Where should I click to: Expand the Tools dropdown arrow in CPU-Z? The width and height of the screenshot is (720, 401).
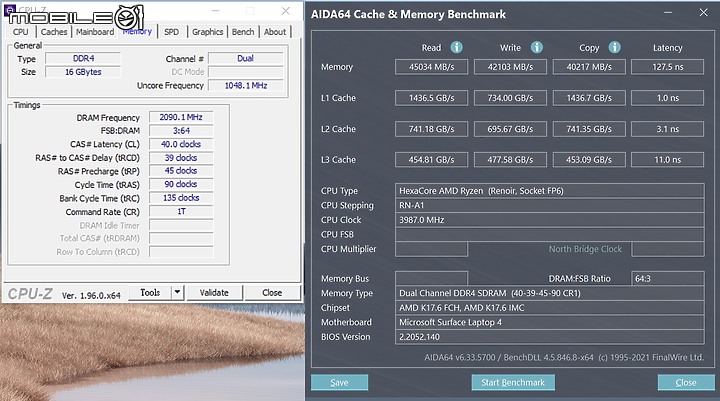coord(177,293)
